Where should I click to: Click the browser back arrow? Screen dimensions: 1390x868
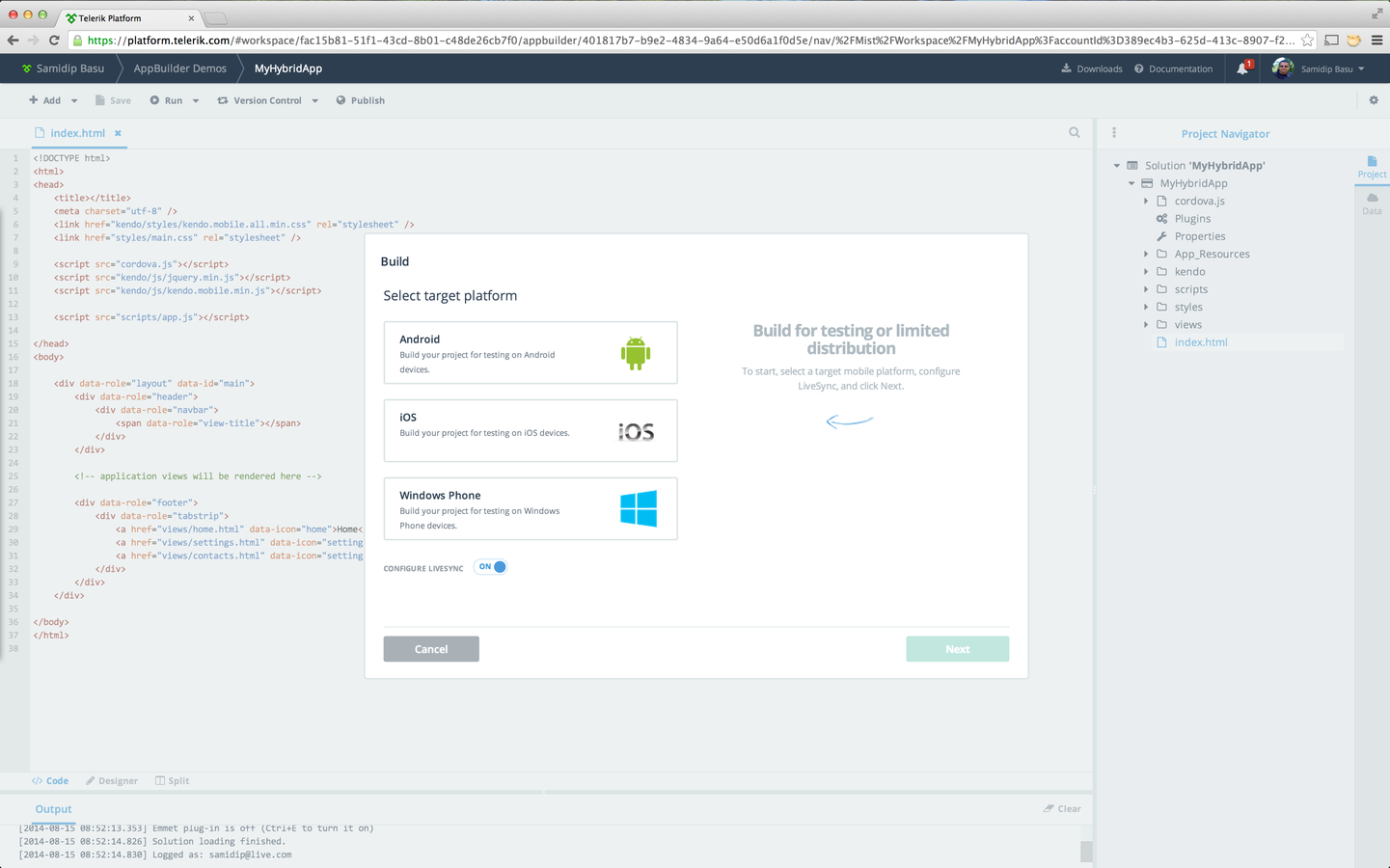(x=13, y=41)
